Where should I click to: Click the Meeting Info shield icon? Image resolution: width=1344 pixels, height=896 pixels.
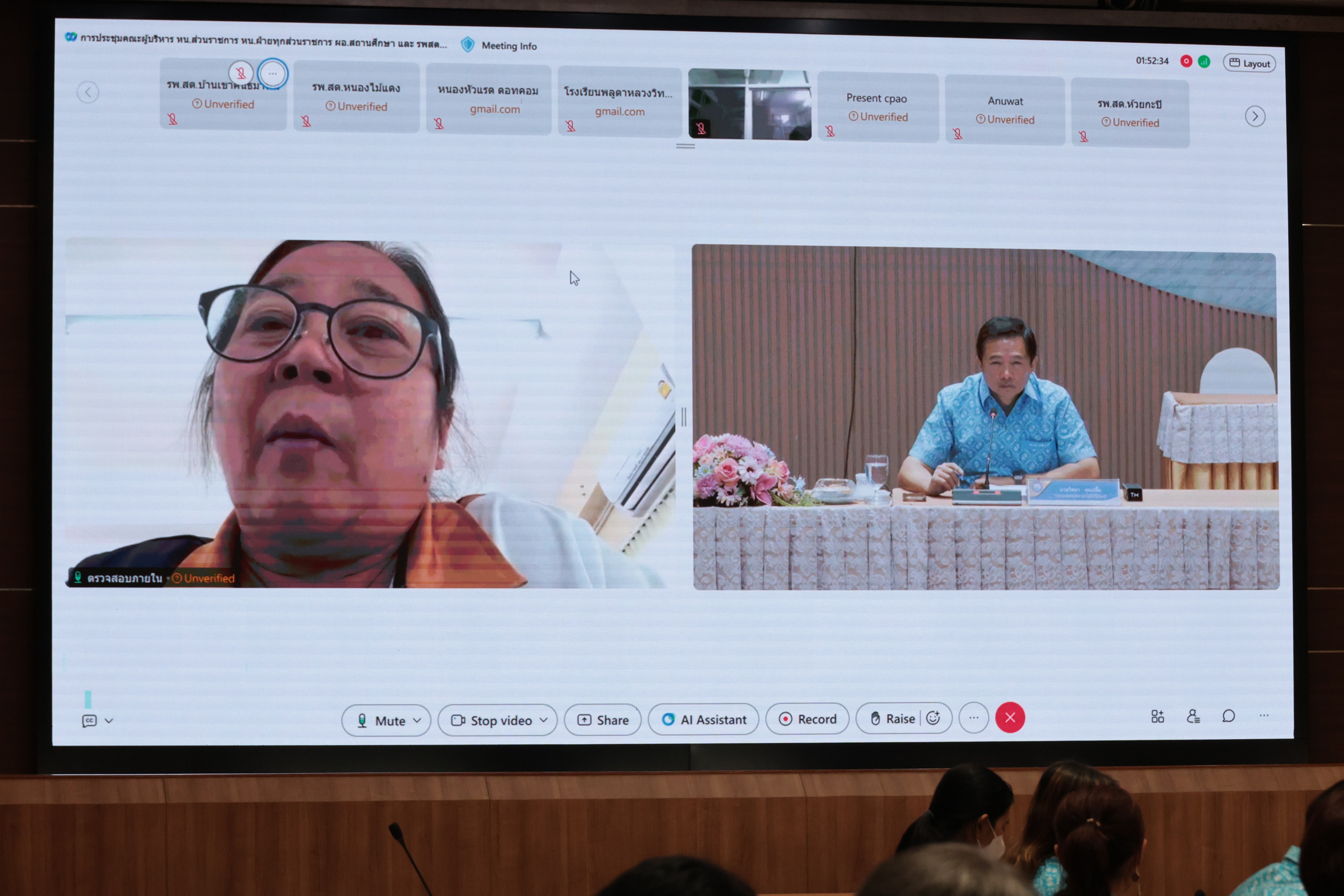click(468, 45)
